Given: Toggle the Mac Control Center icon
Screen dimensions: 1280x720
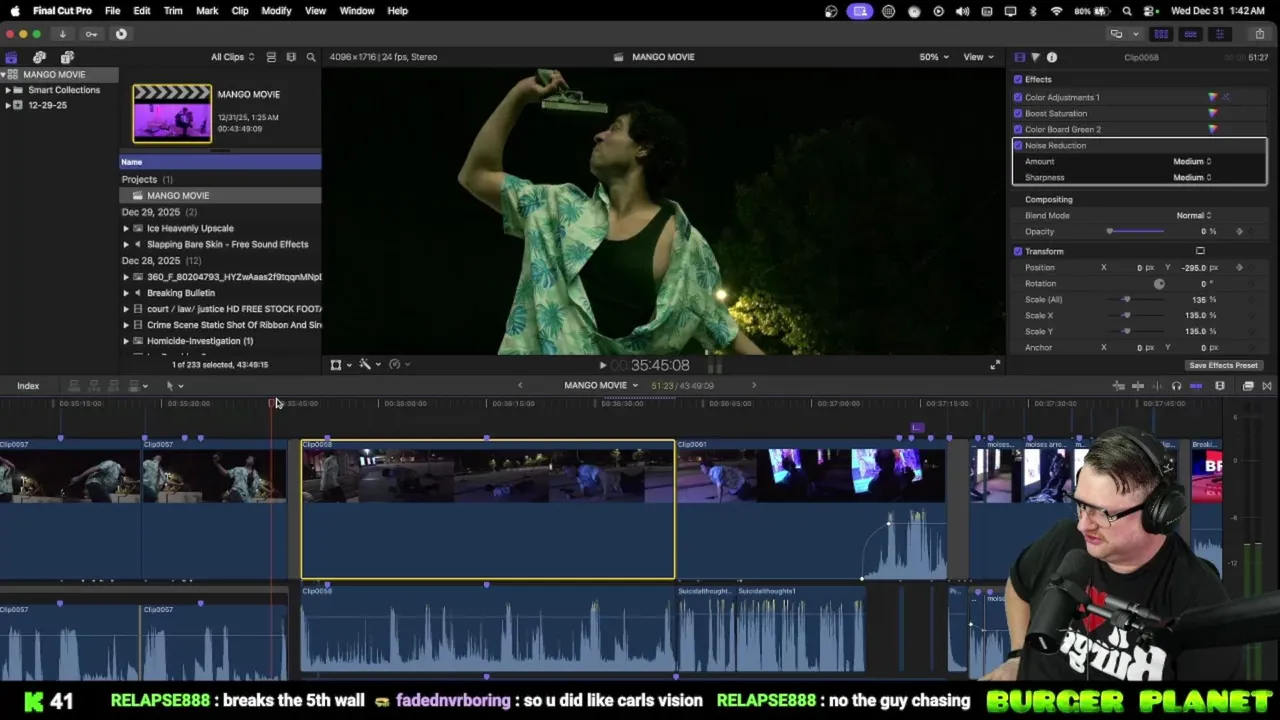Looking at the screenshot, I should (1151, 11).
